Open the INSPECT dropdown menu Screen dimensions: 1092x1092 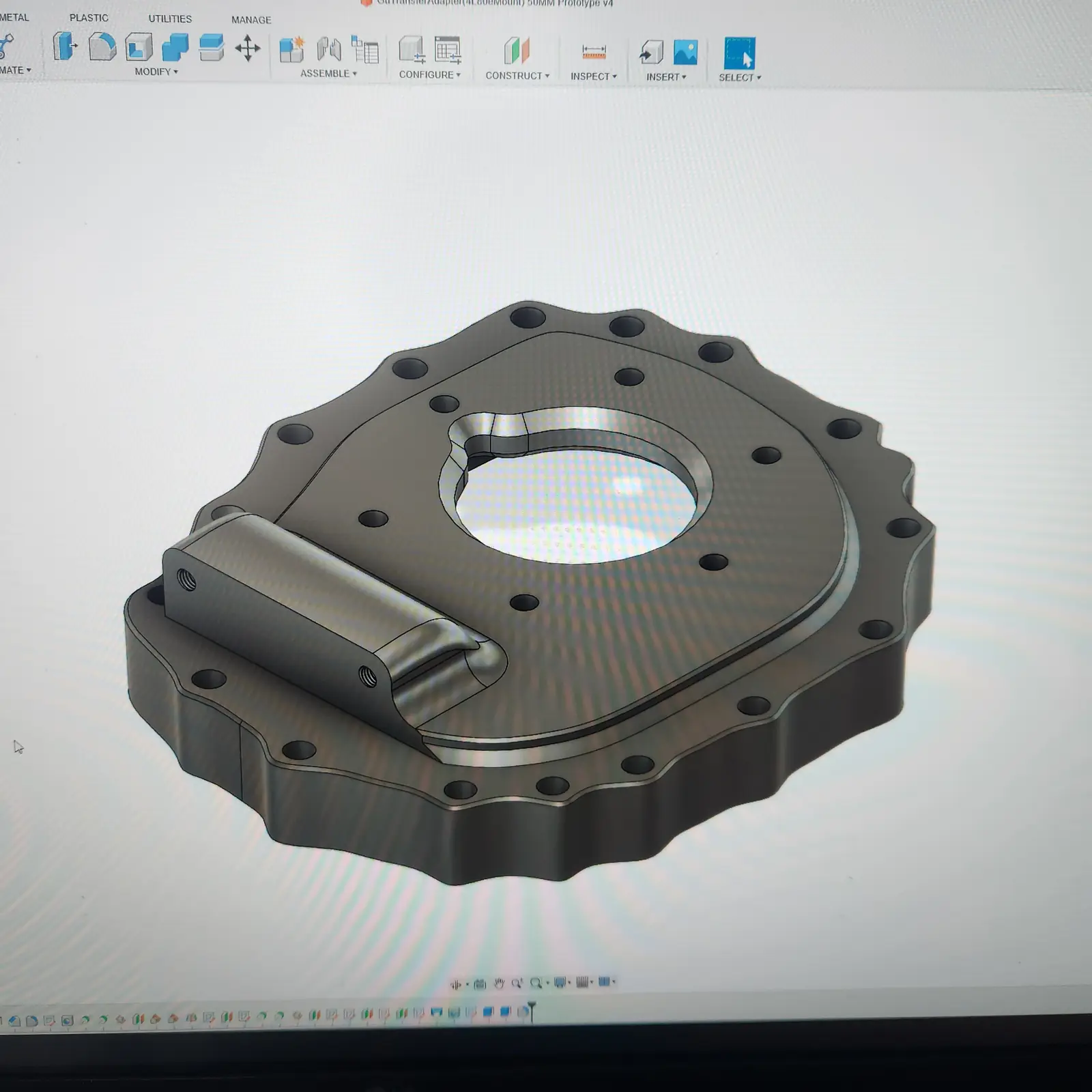[594, 76]
